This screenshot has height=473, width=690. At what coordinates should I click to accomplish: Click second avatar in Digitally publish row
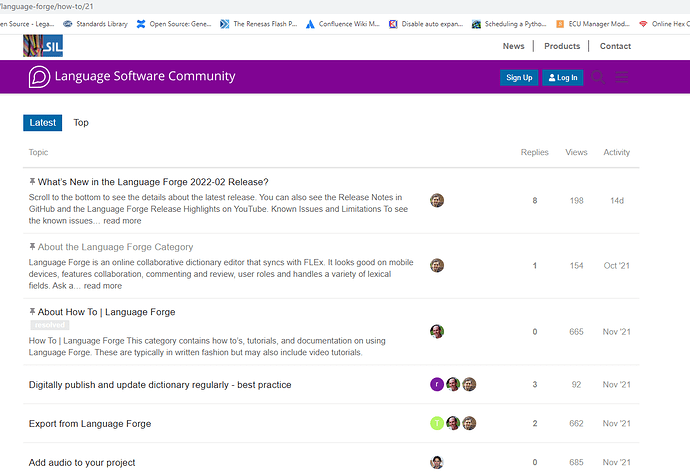click(453, 385)
